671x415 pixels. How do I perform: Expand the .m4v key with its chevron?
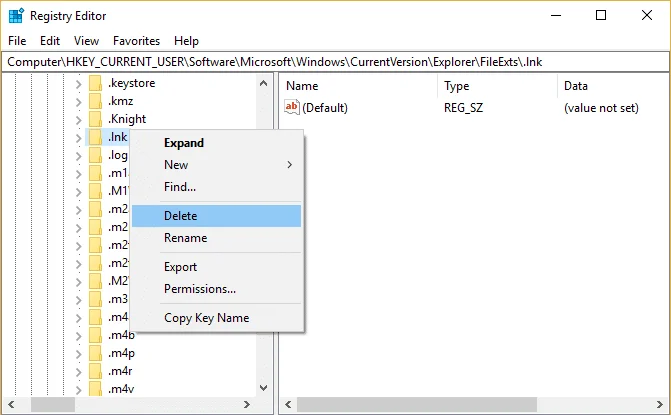coord(78,390)
